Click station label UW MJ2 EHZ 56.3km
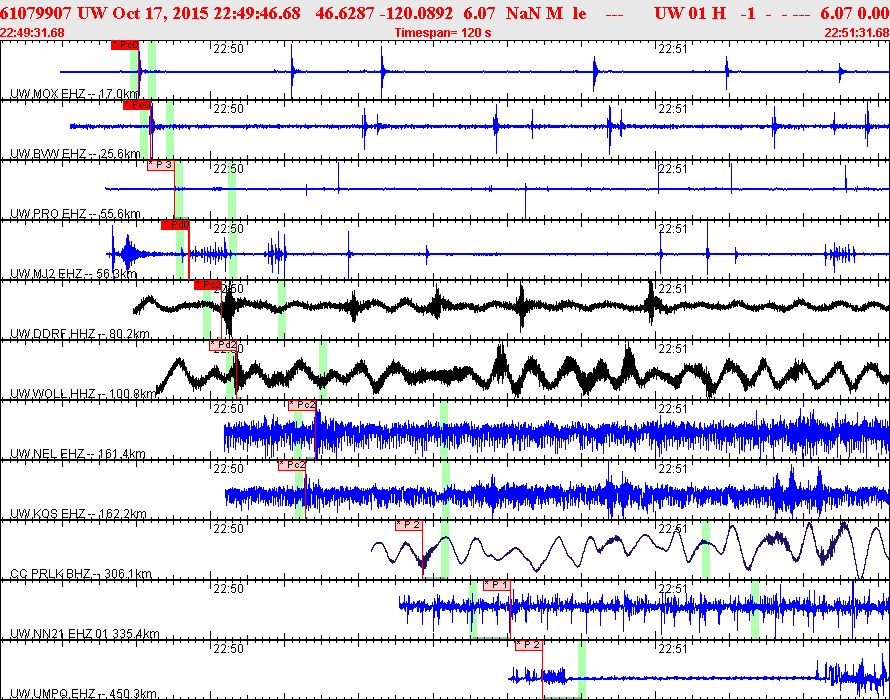The height and width of the screenshot is (700, 890). 73,274
